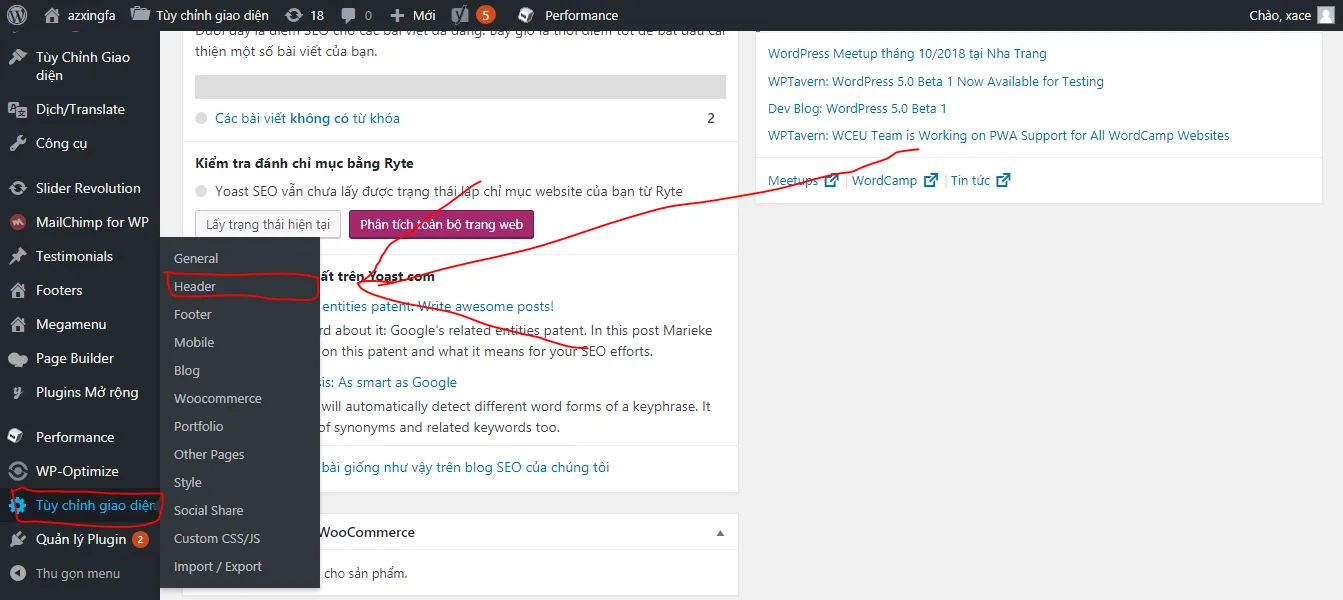
Task: Open WPTavern WCEU Team PWA Support article
Action: tap(999, 135)
